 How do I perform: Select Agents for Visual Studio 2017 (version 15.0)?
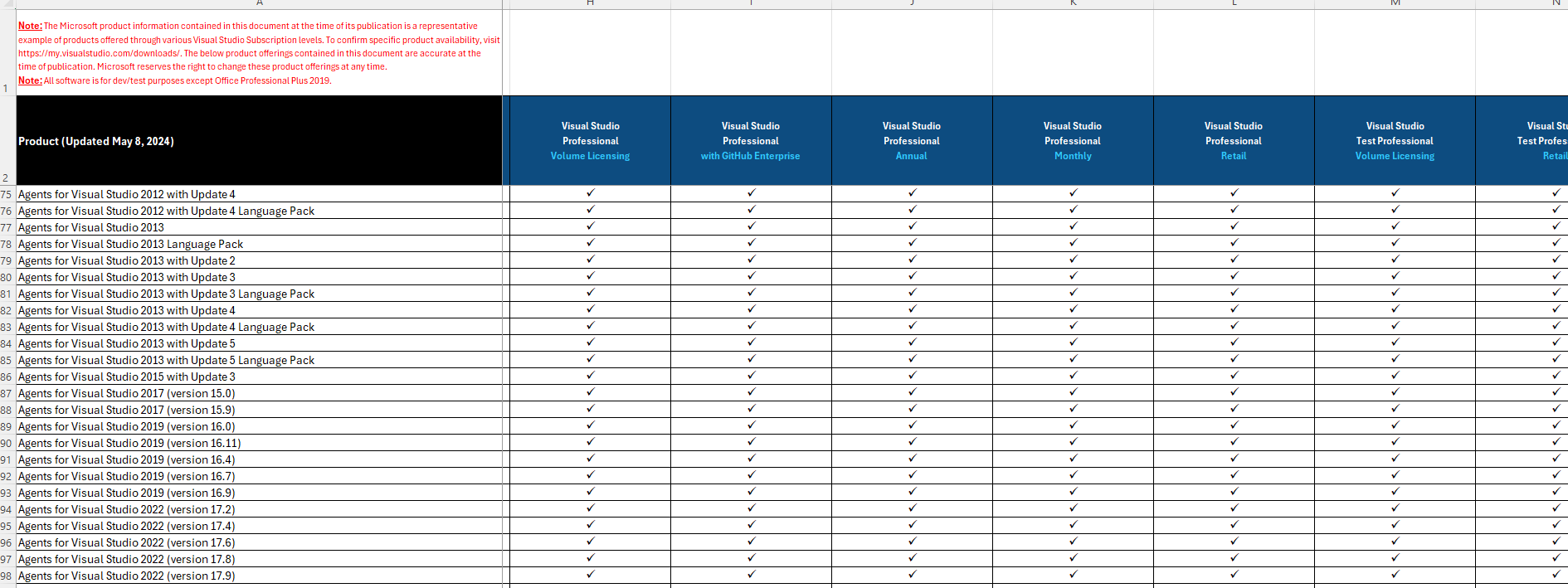[259, 393]
